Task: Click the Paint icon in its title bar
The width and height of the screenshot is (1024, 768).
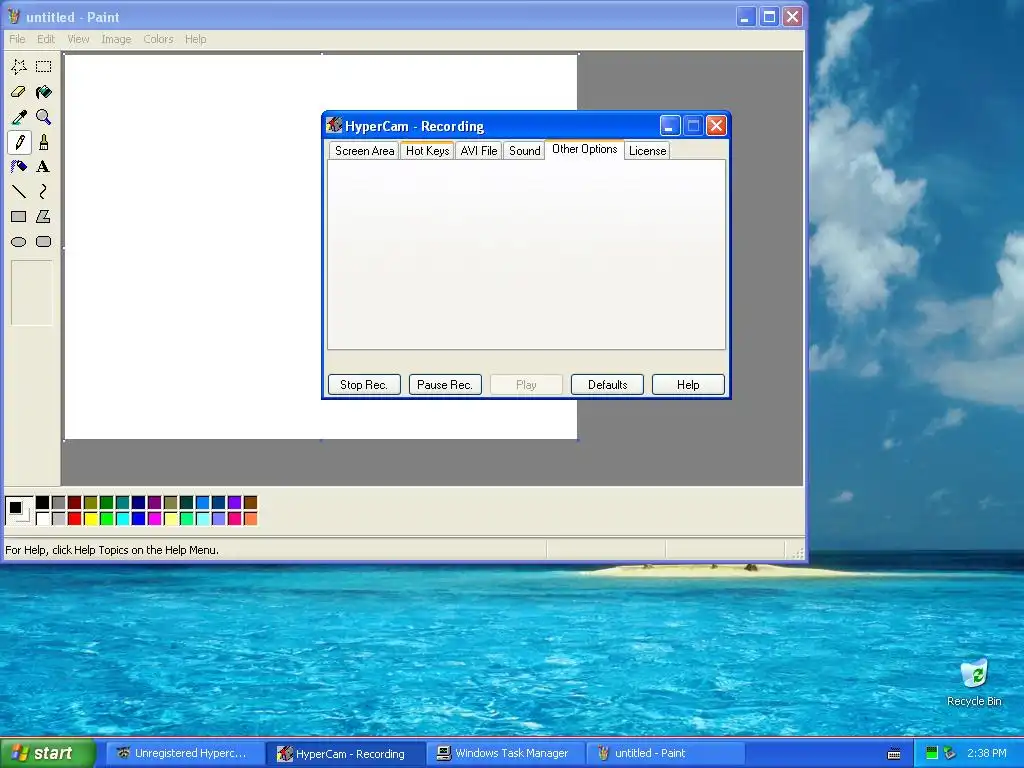Action: coord(14,16)
